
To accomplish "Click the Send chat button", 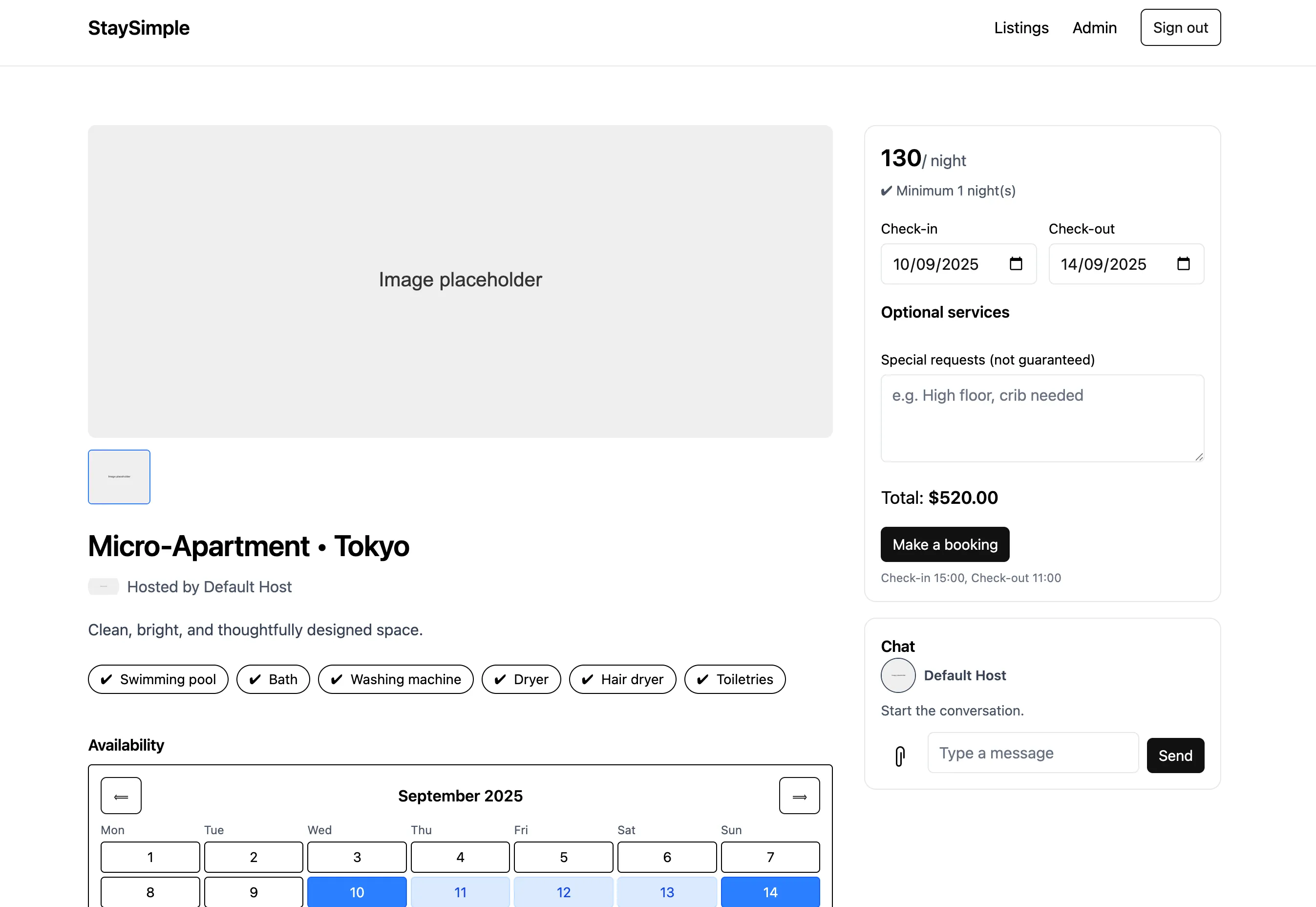I will pyautogui.click(x=1175, y=756).
